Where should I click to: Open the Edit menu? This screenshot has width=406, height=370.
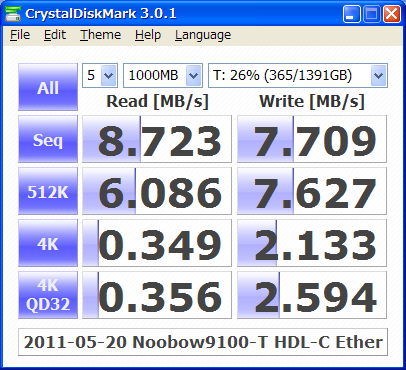click(x=55, y=35)
